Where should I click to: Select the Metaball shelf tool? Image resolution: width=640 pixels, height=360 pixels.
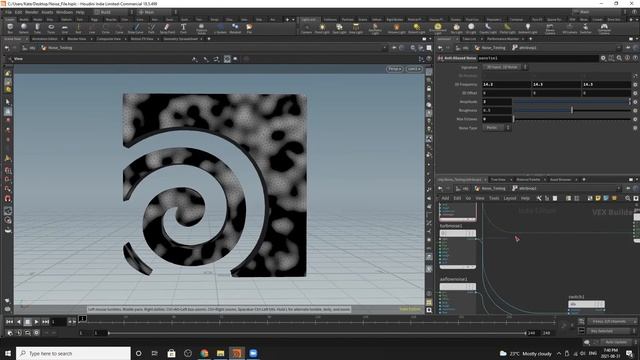[235, 28]
